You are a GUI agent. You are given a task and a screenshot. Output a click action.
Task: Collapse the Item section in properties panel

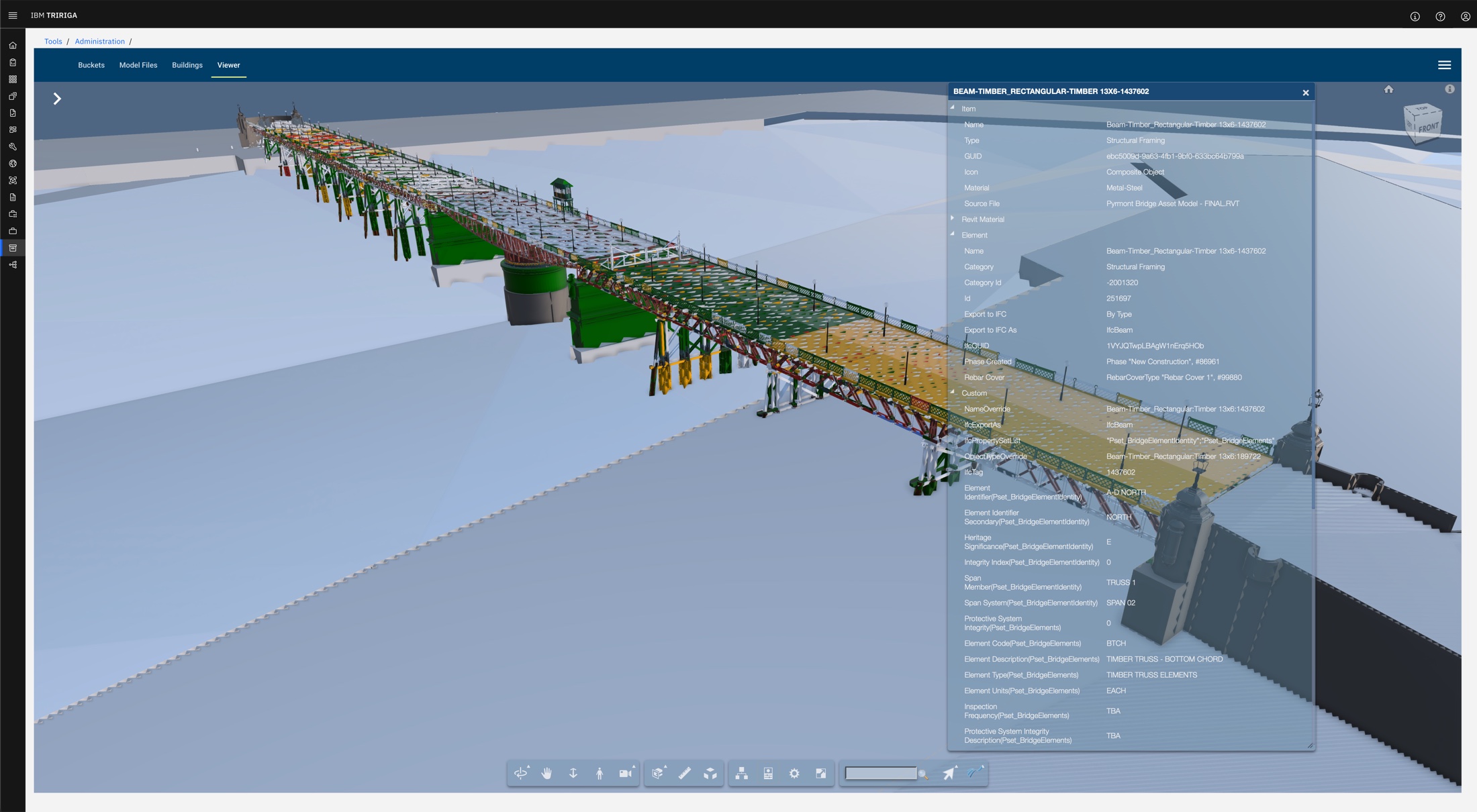point(953,107)
